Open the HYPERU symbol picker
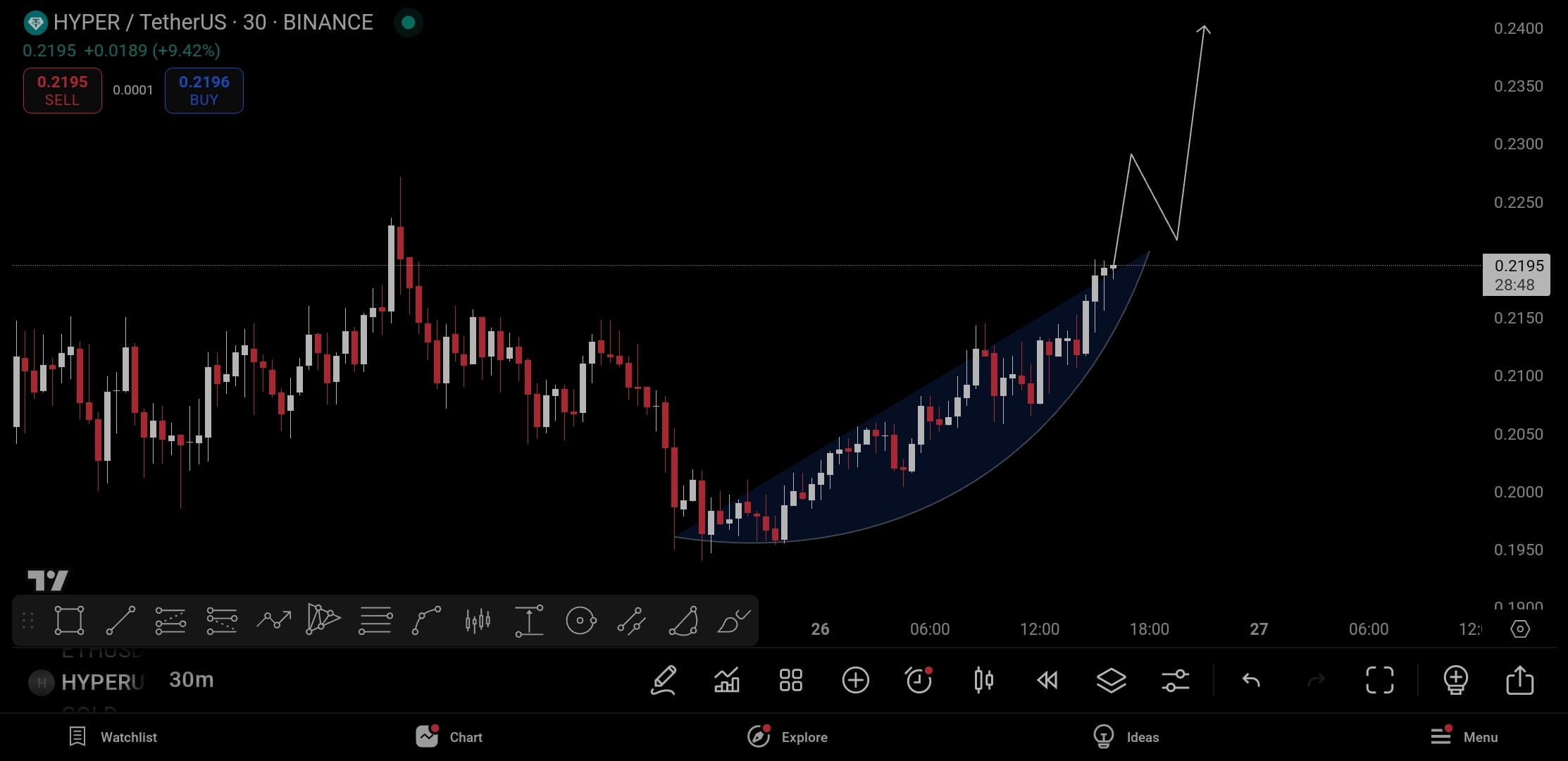The image size is (1568, 761). click(x=87, y=682)
